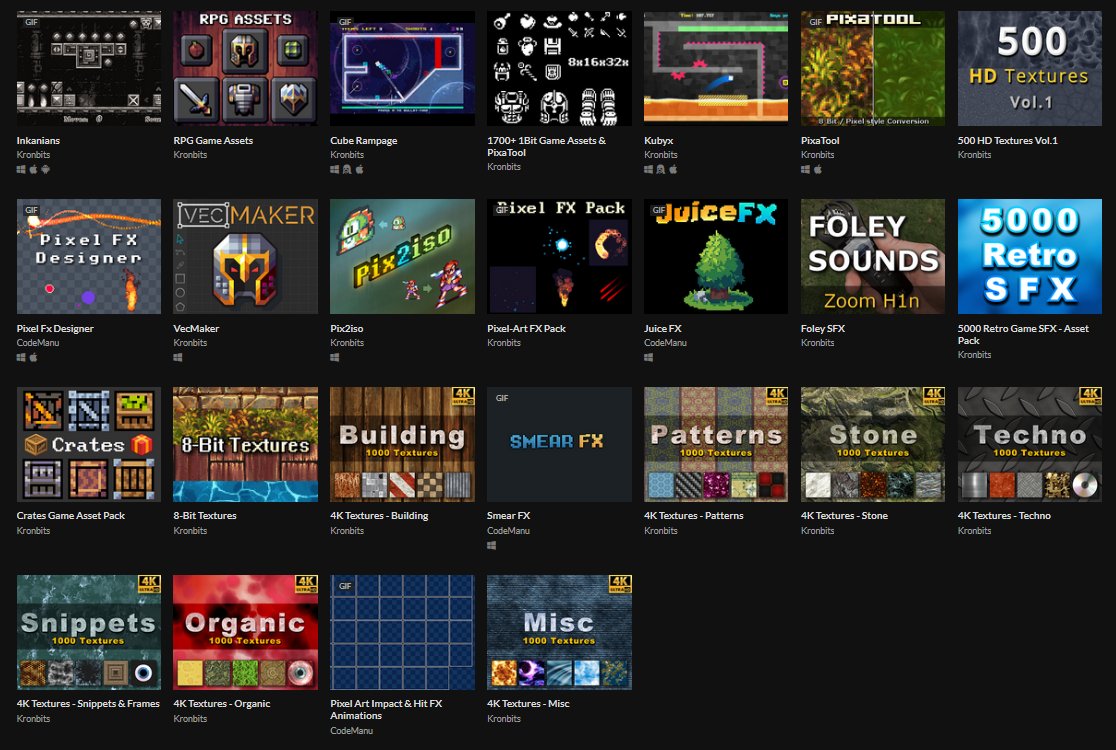Open the Crates cover image

click(x=89, y=444)
